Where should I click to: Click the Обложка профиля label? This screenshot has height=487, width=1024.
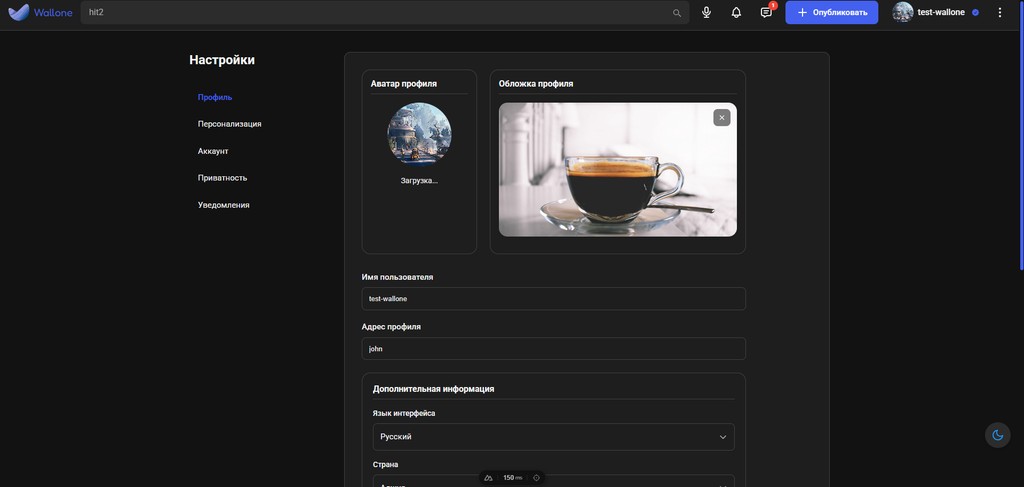pos(536,84)
